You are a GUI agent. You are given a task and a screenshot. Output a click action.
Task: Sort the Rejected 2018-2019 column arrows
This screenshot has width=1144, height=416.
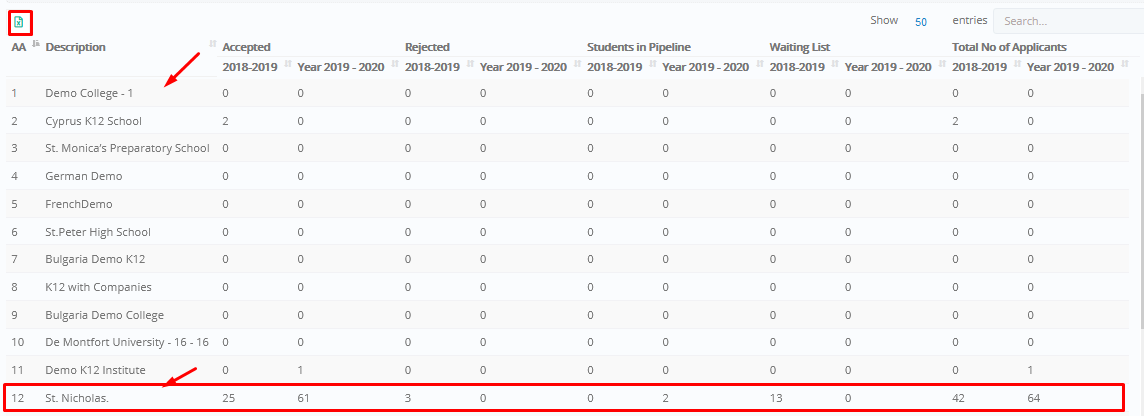(x=468, y=64)
